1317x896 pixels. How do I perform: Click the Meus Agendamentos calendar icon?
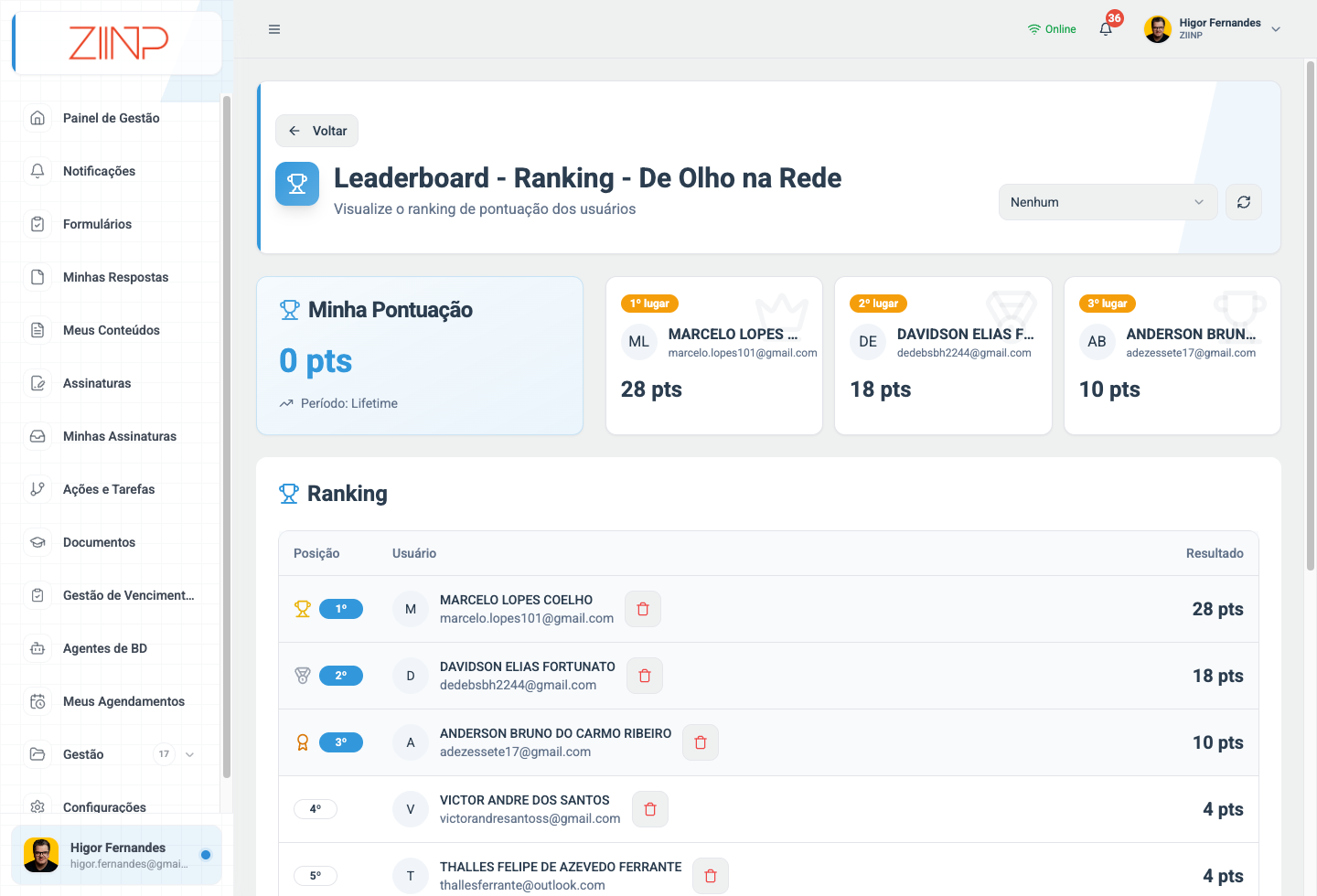click(x=37, y=701)
